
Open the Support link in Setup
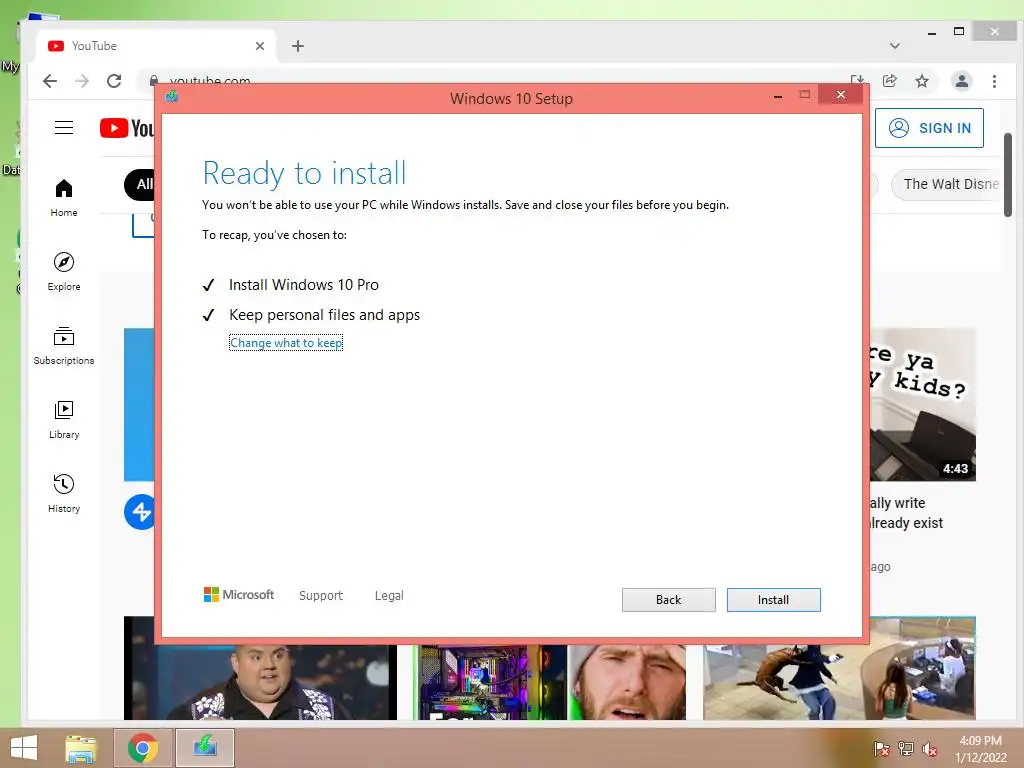(x=321, y=596)
